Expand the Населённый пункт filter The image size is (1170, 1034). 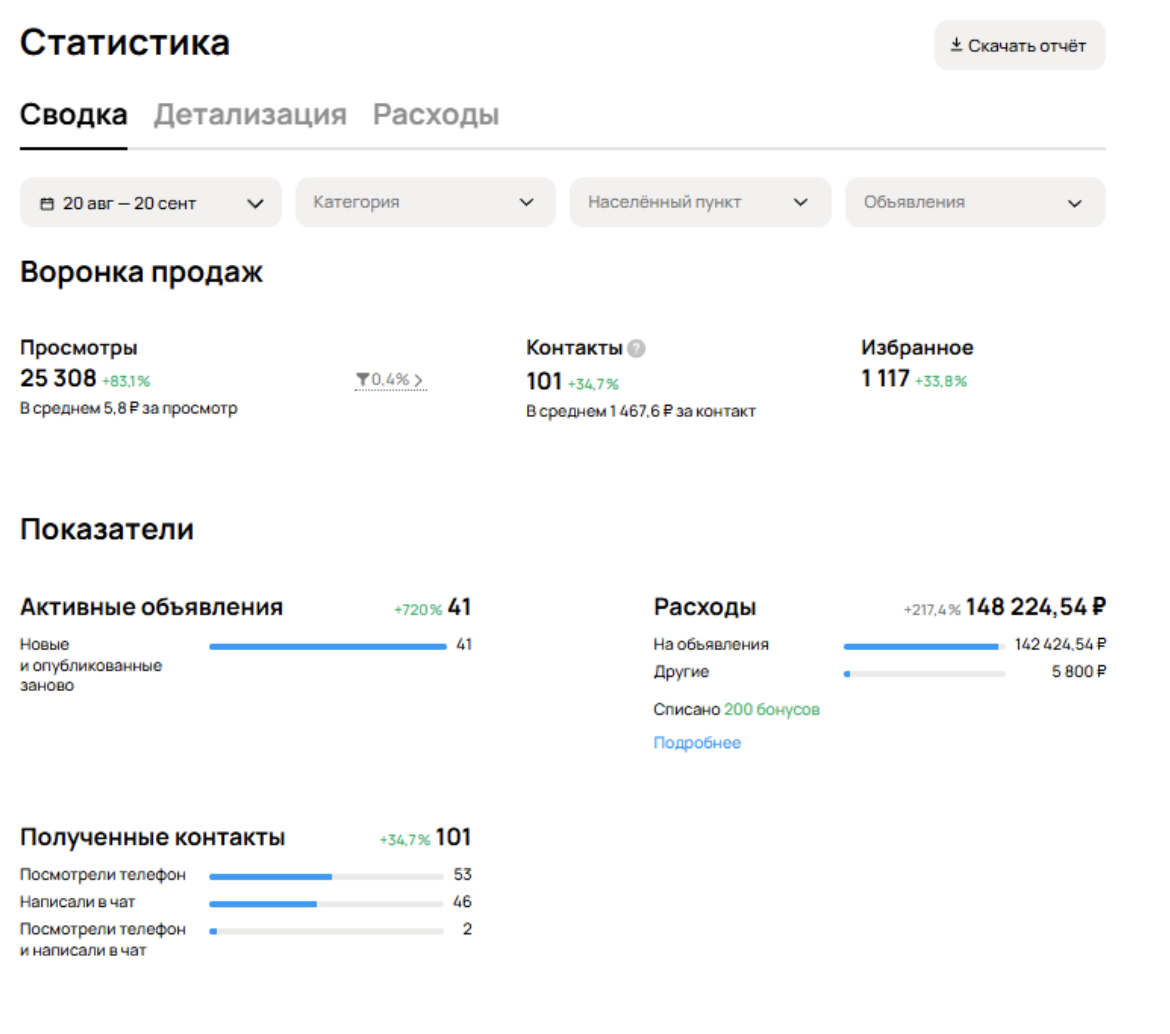coord(700,202)
